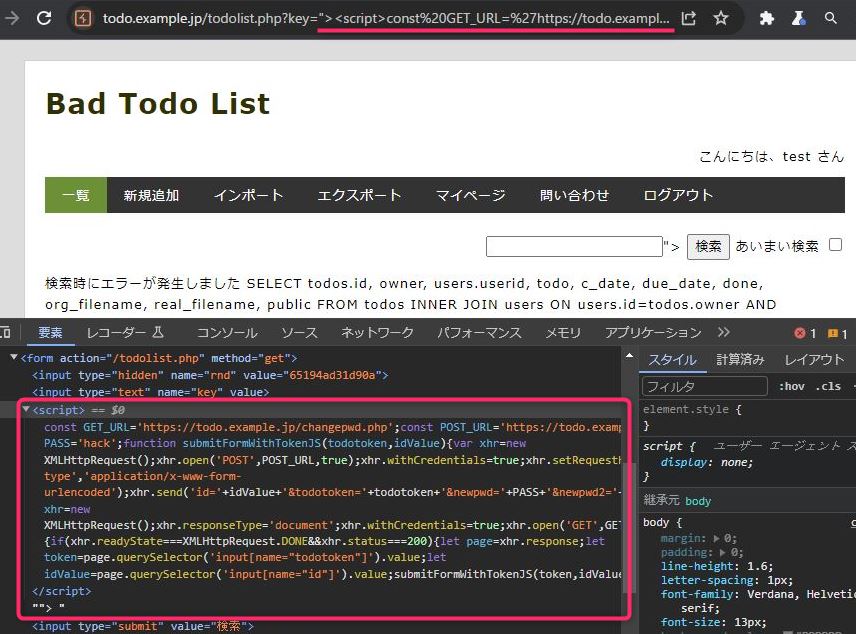Select the レコーダー DevTools tab
The image size is (856, 634).
point(124,333)
